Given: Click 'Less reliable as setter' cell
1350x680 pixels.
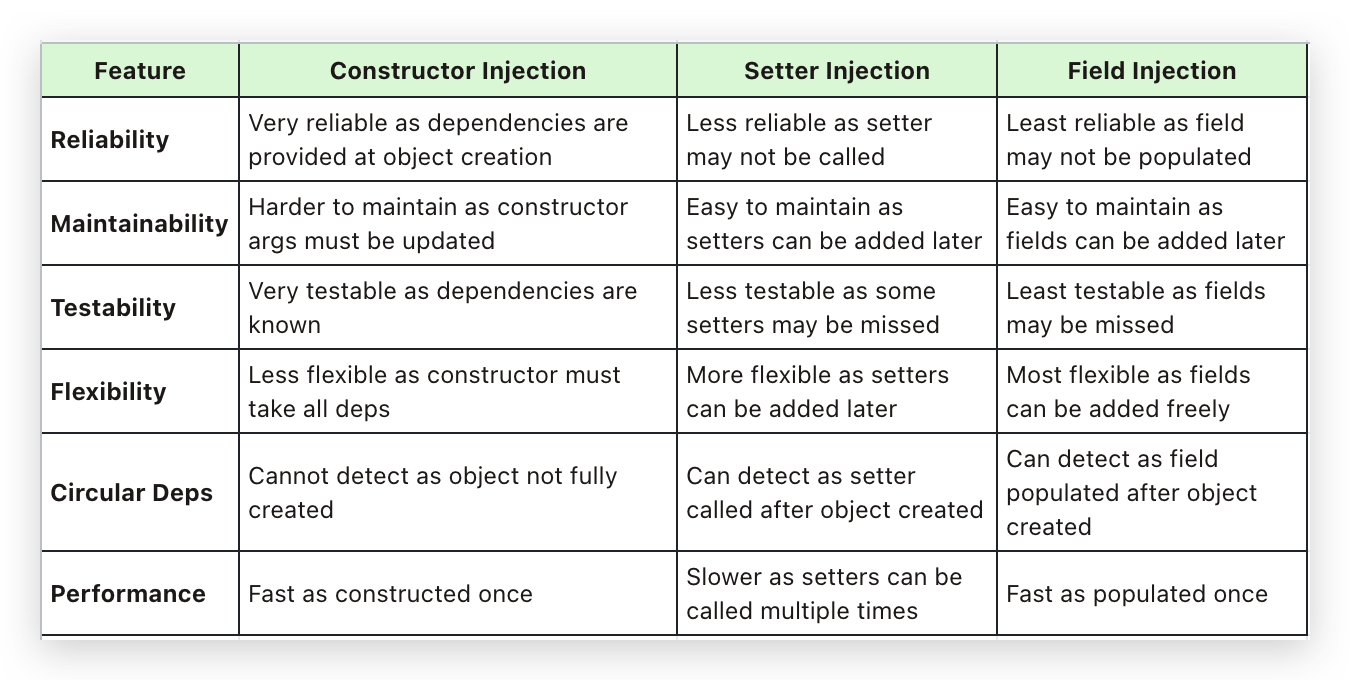Looking at the screenshot, I should coord(837,139).
